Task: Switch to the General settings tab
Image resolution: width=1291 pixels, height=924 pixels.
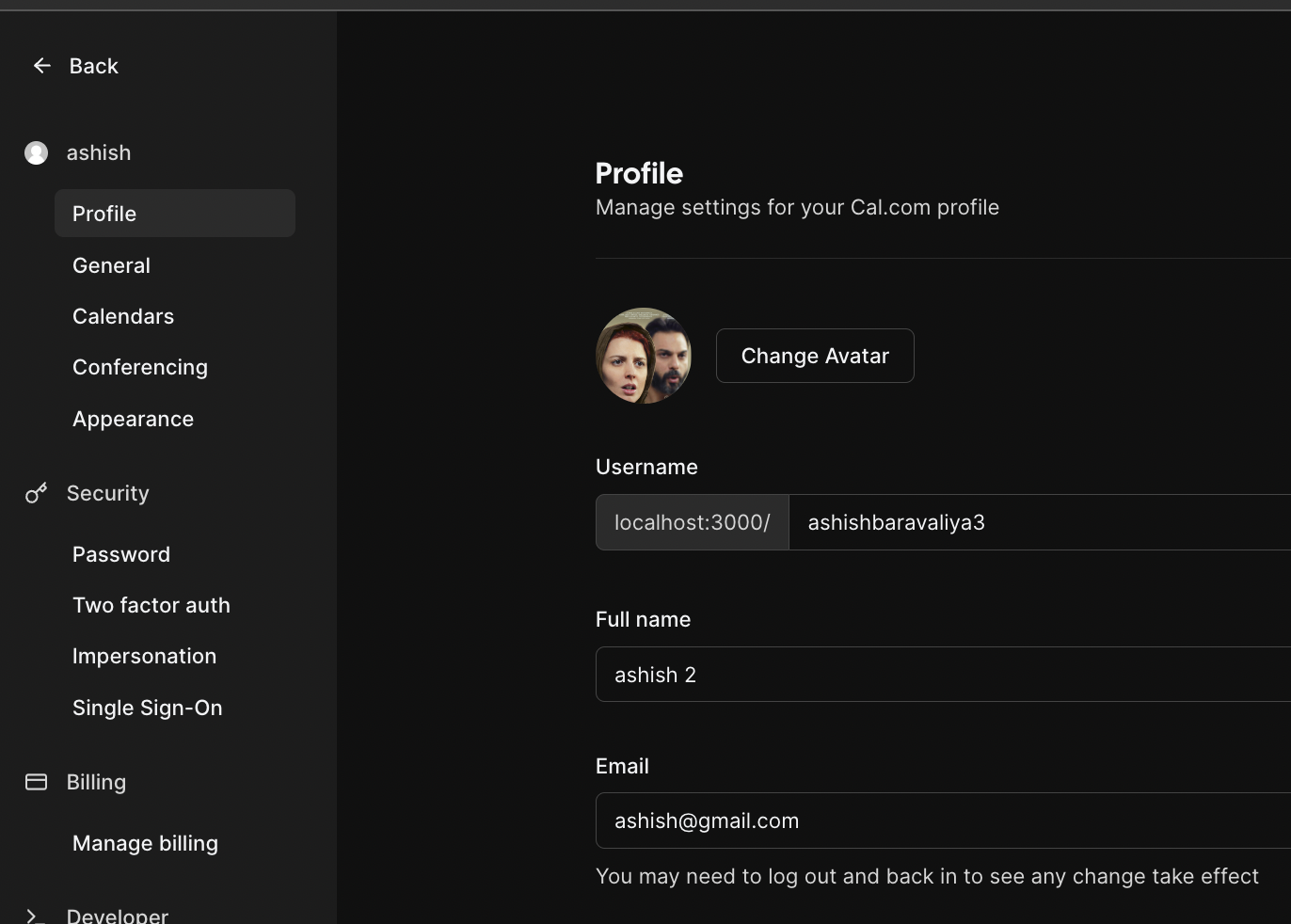Action: pos(111,265)
